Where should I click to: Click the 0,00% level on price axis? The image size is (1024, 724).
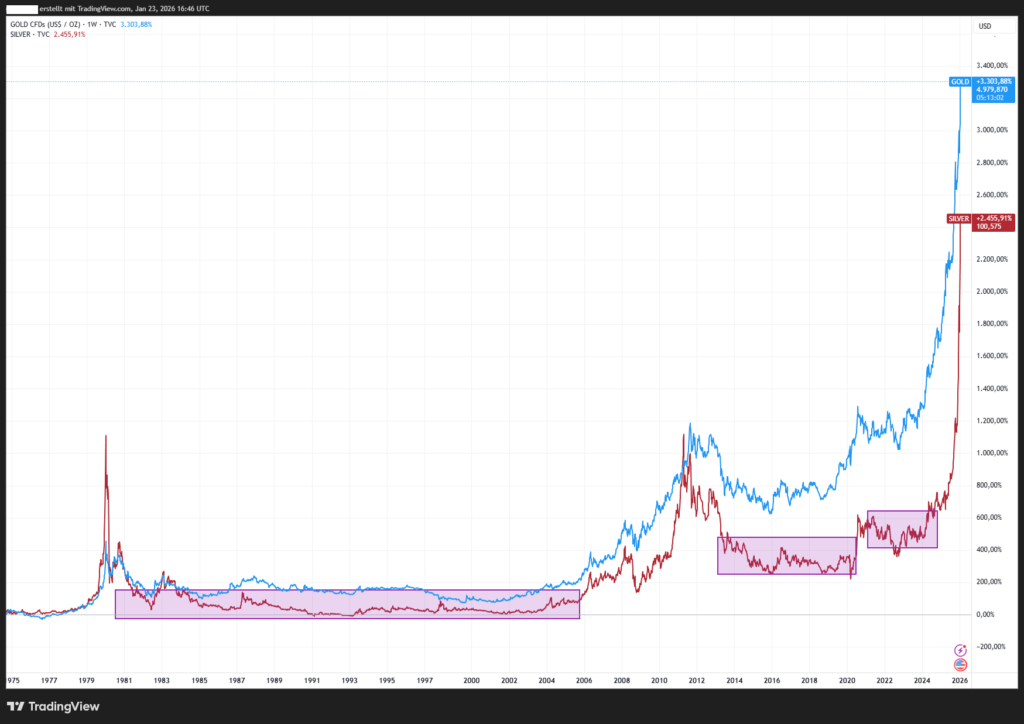989,614
